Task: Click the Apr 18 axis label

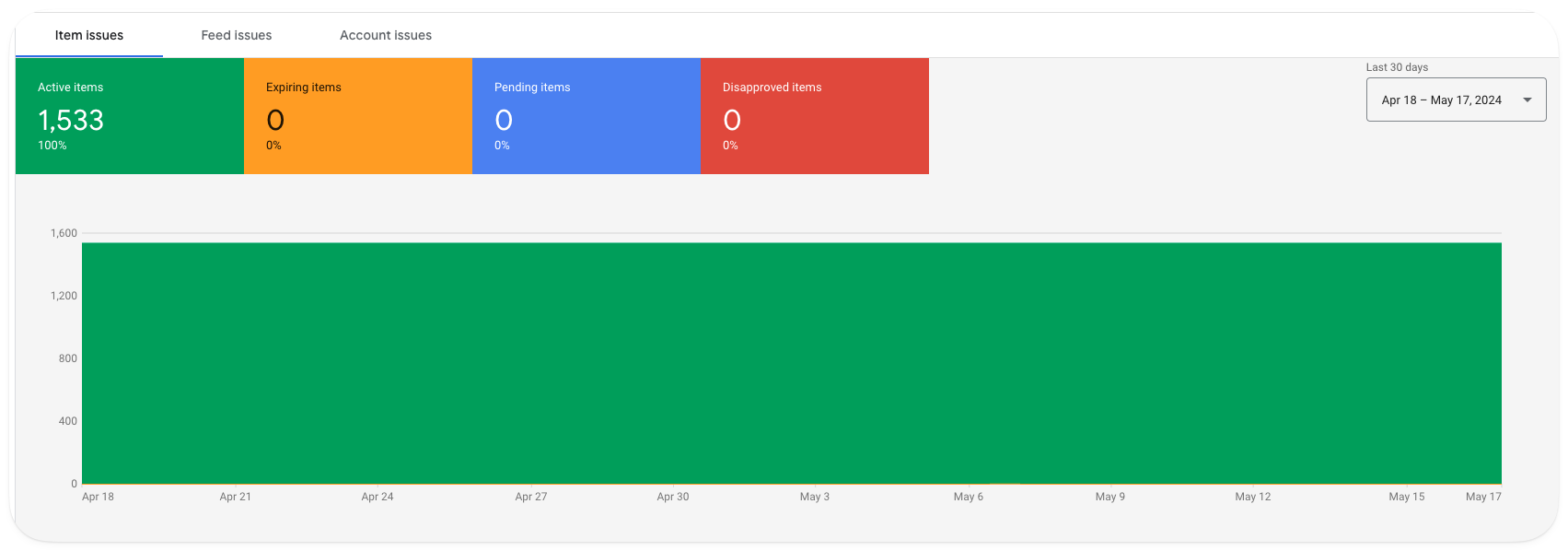Action: coord(98,497)
